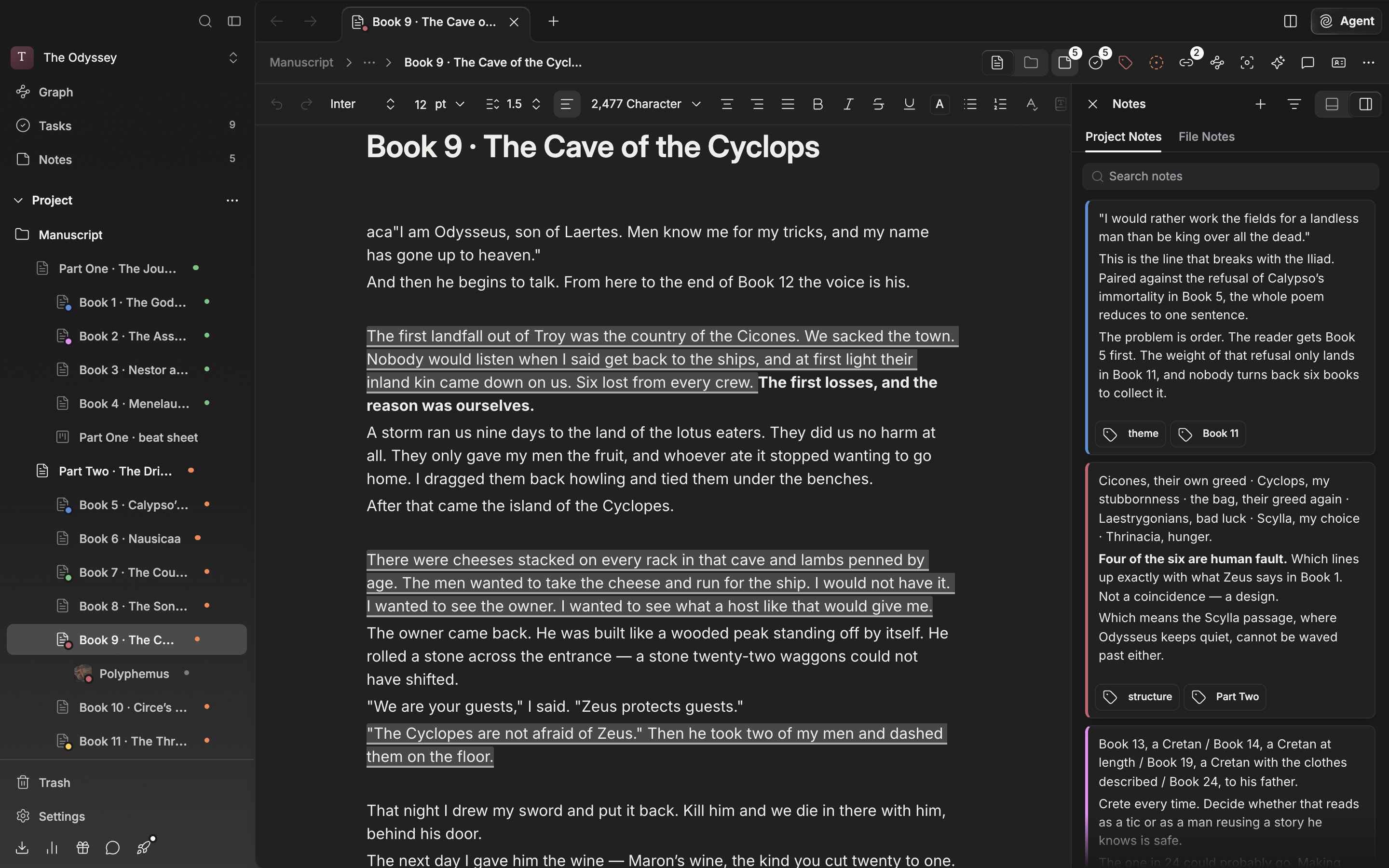This screenshot has width=1389, height=868.
Task: Insert a numbered list
Action: [1000, 104]
